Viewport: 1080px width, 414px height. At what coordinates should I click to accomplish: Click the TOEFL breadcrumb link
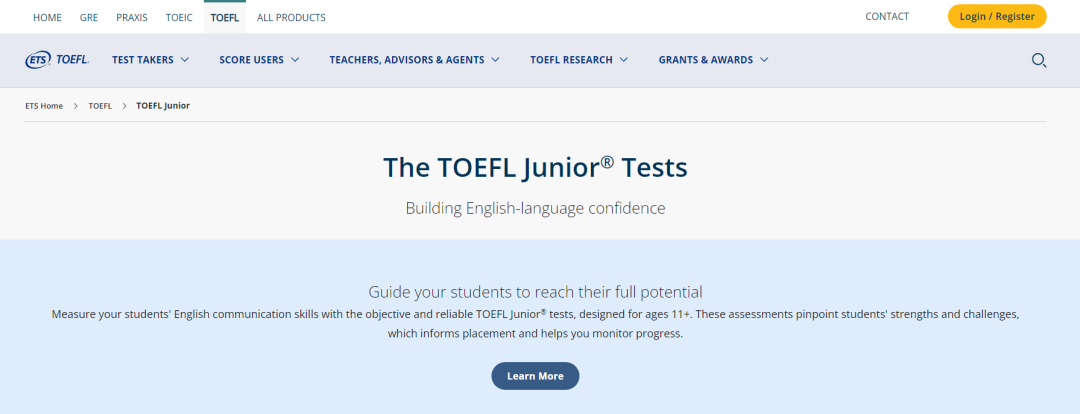(x=100, y=105)
